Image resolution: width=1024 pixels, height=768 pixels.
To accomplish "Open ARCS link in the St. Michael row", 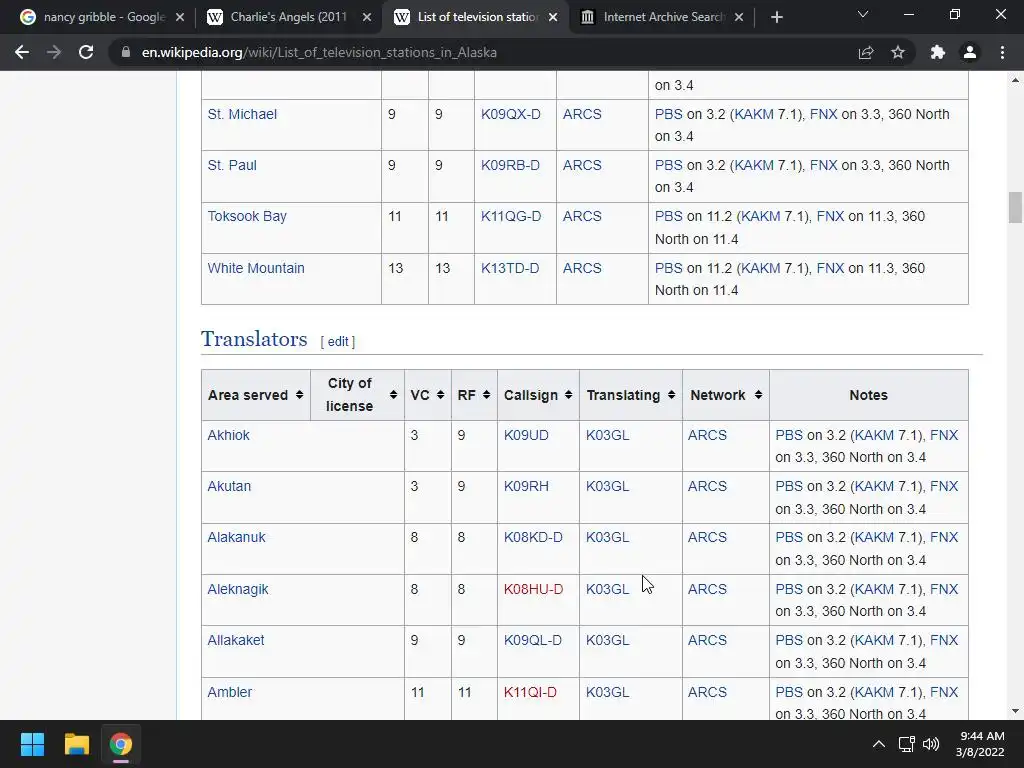I will coord(582,114).
